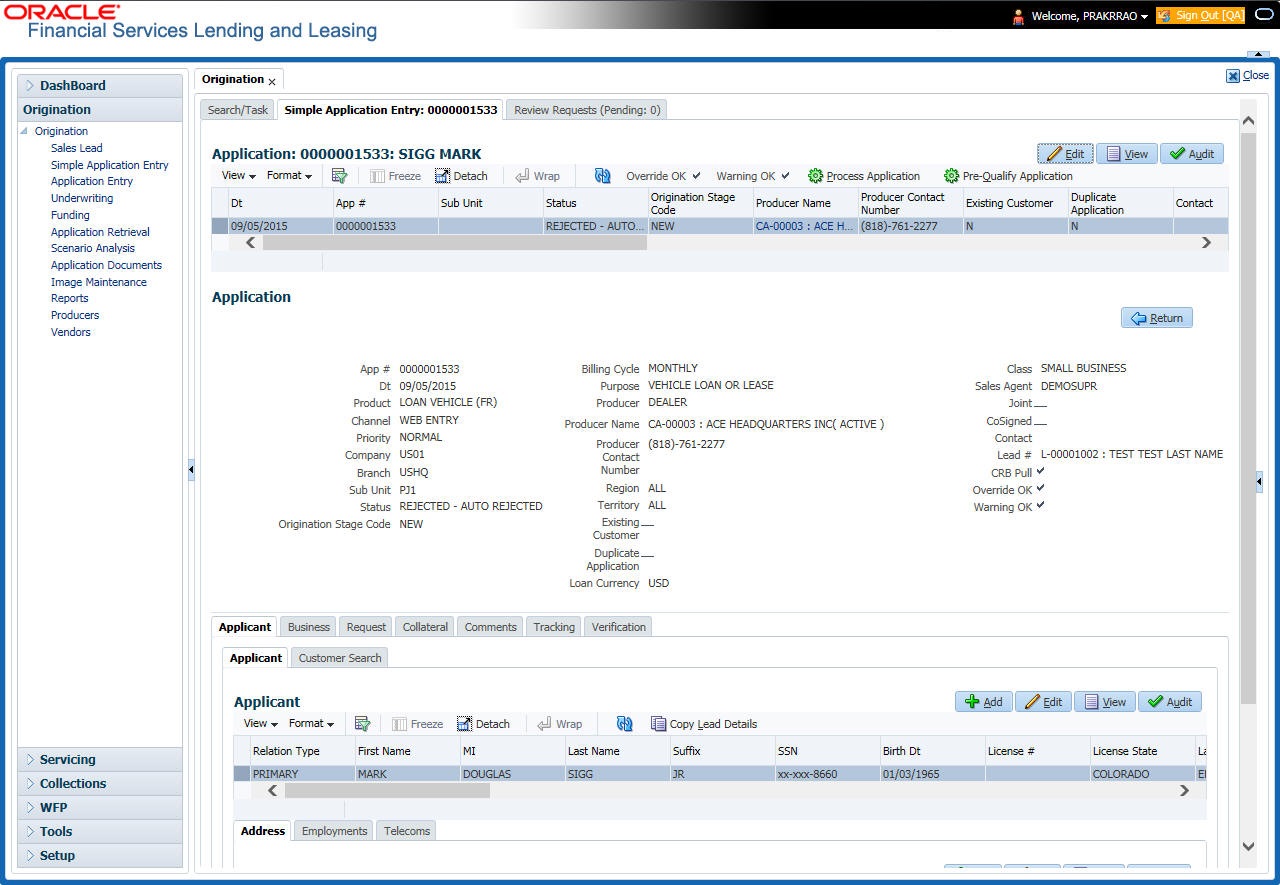Switch to the Business tab

point(309,627)
